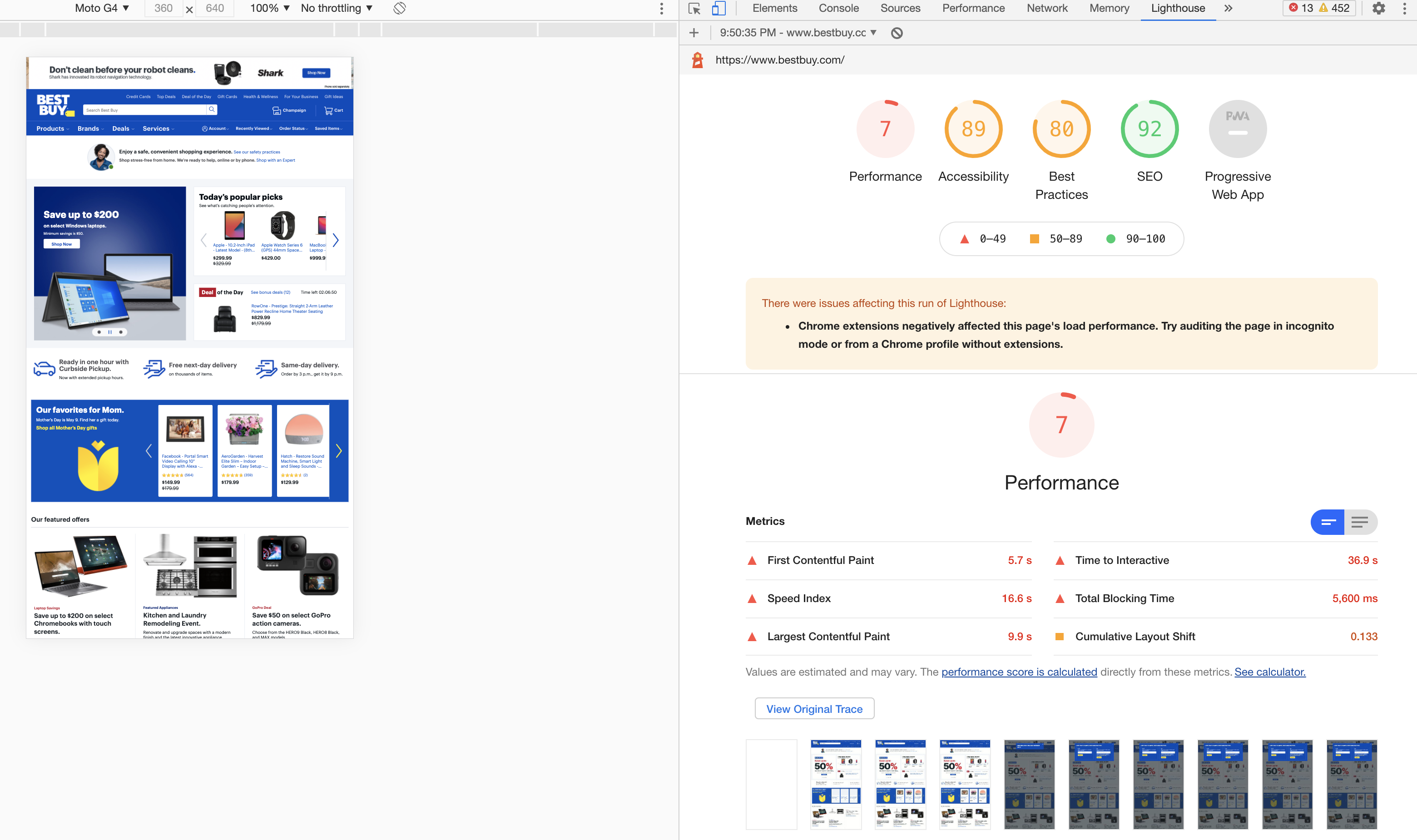Screen dimensions: 1417x840
Task: Click the View Original Trace button
Action: [x=814, y=709]
